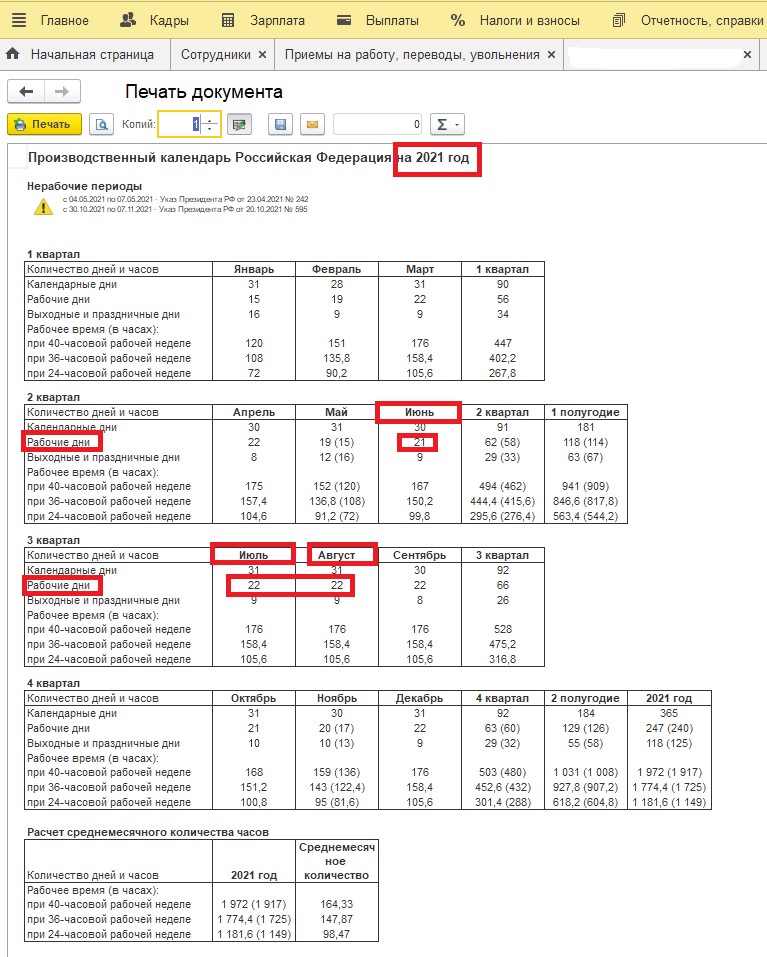Open print preview magnifier icon

pyautogui.click(x=102, y=124)
